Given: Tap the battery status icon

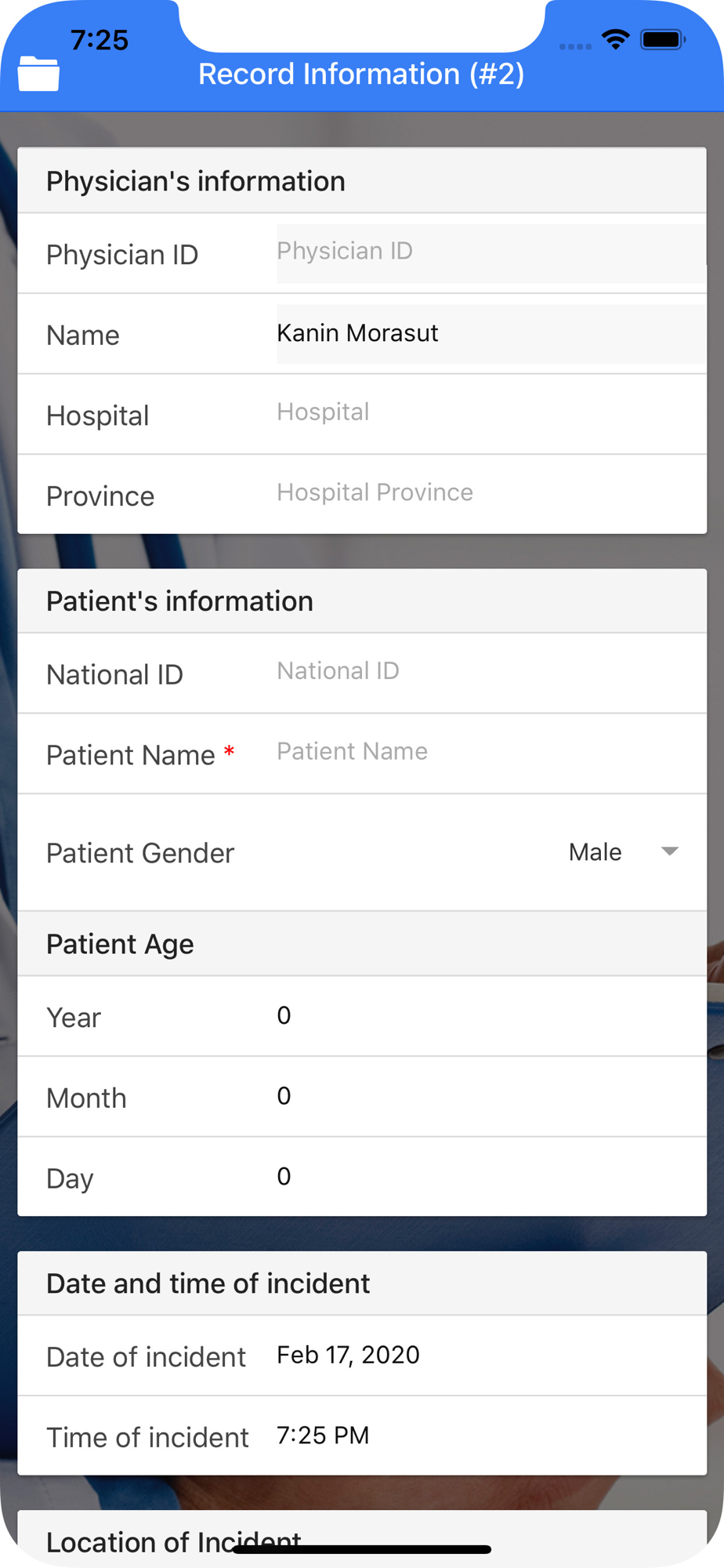Looking at the screenshot, I should pyautogui.click(x=663, y=39).
